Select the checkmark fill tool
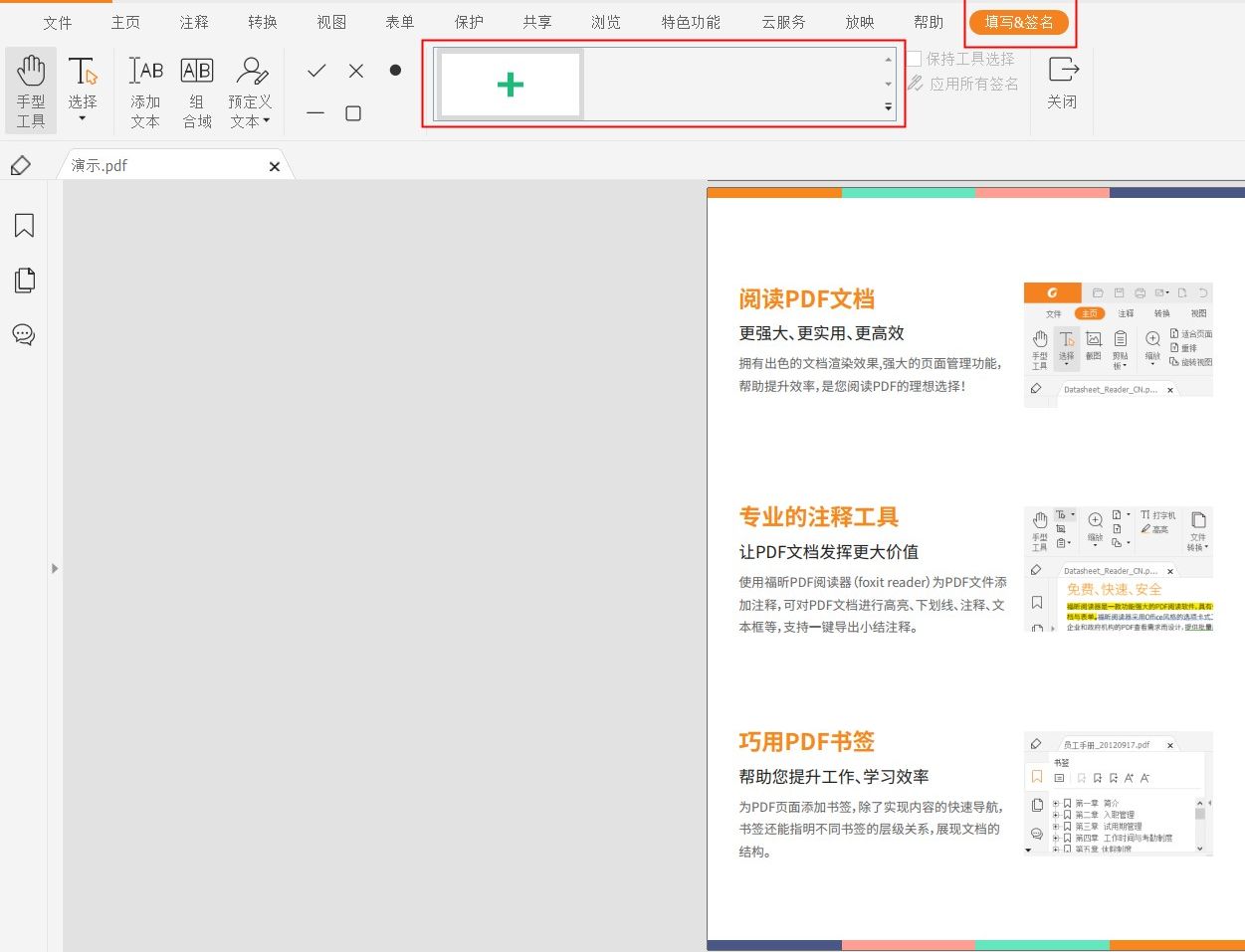 316,71
